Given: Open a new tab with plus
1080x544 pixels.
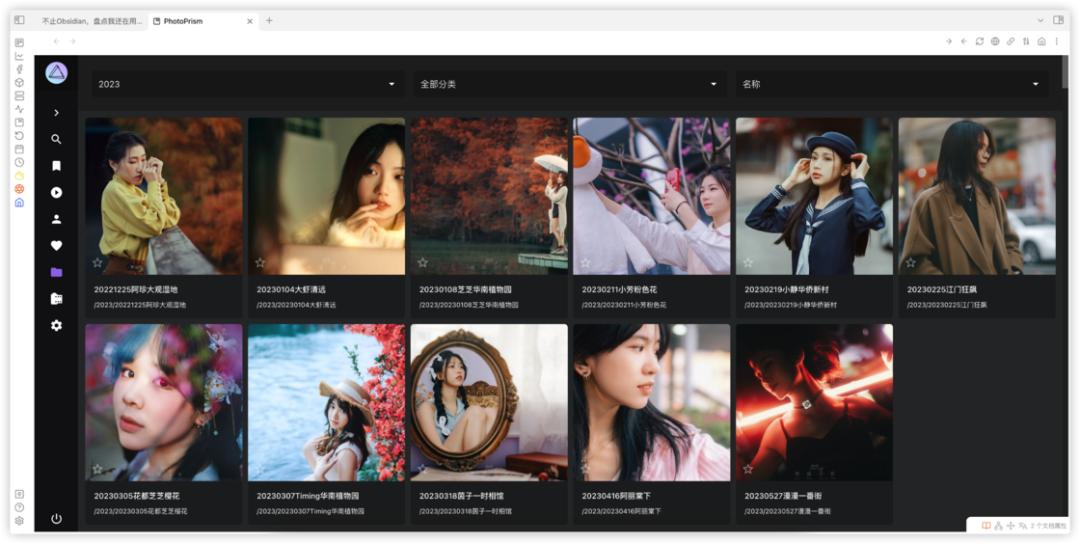Looking at the screenshot, I should click(x=269, y=21).
